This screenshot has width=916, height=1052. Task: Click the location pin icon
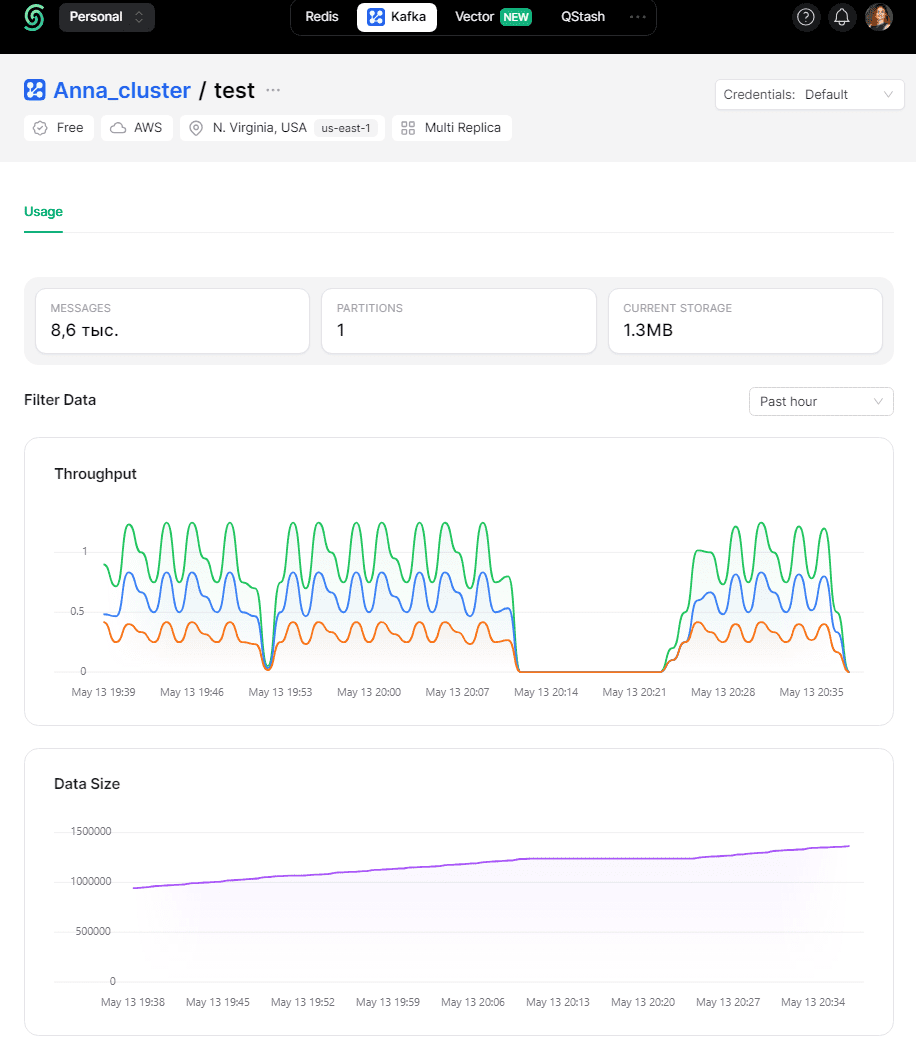pyautogui.click(x=196, y=128)
